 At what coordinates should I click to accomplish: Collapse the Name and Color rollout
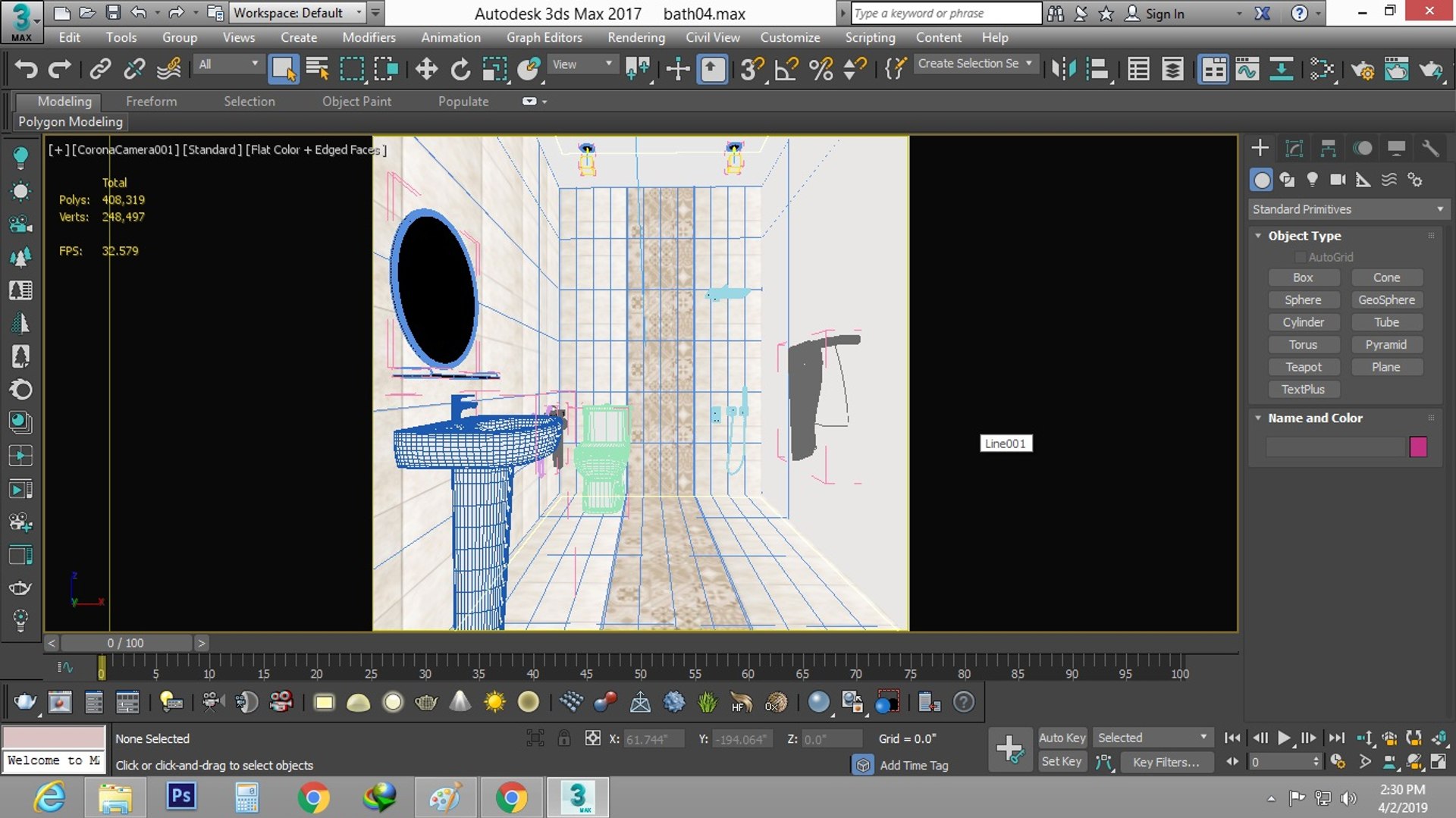tap(1258, 418)
